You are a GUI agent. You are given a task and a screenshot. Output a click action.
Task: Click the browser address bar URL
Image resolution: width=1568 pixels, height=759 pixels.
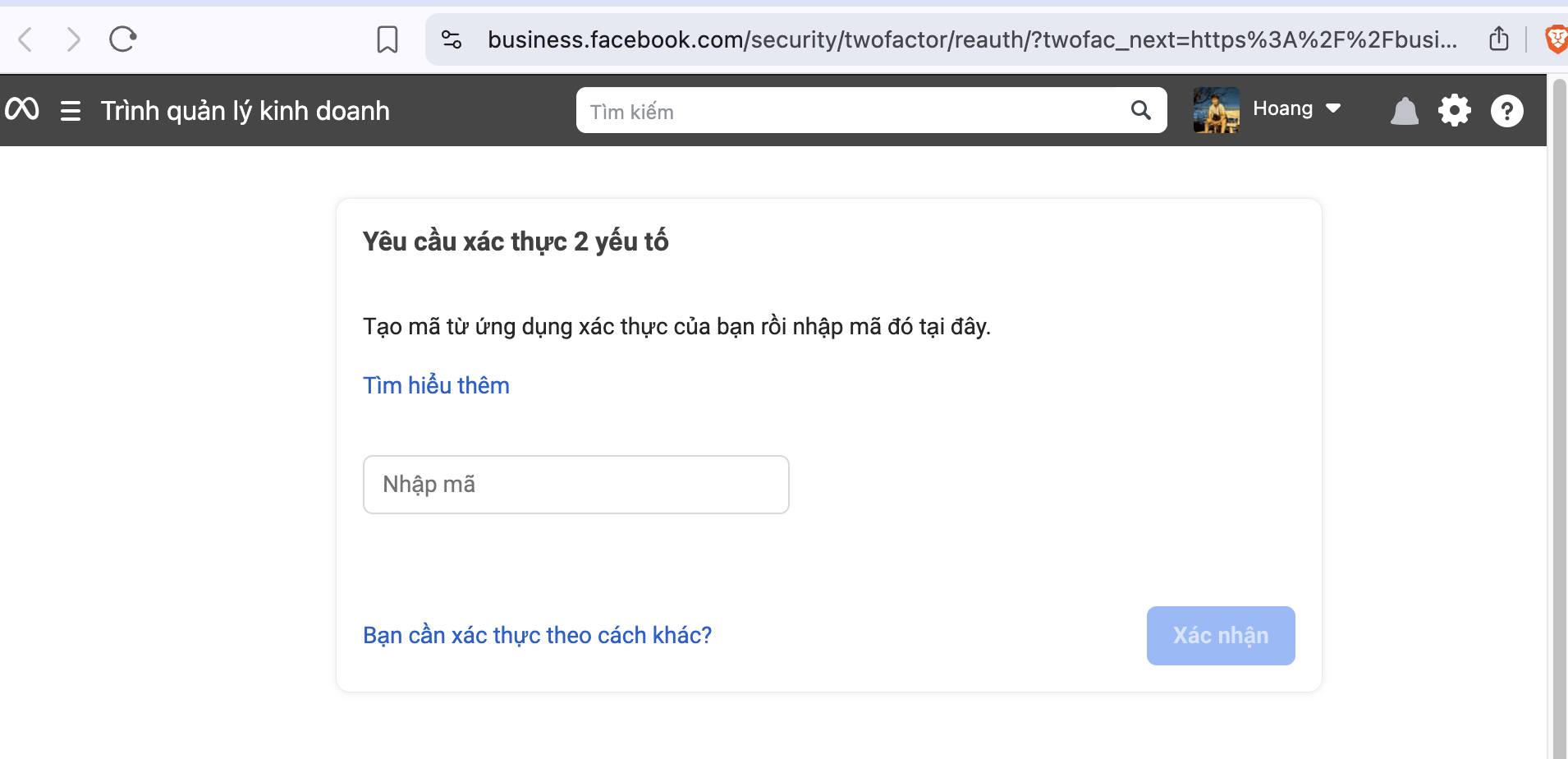pos(973,39)
